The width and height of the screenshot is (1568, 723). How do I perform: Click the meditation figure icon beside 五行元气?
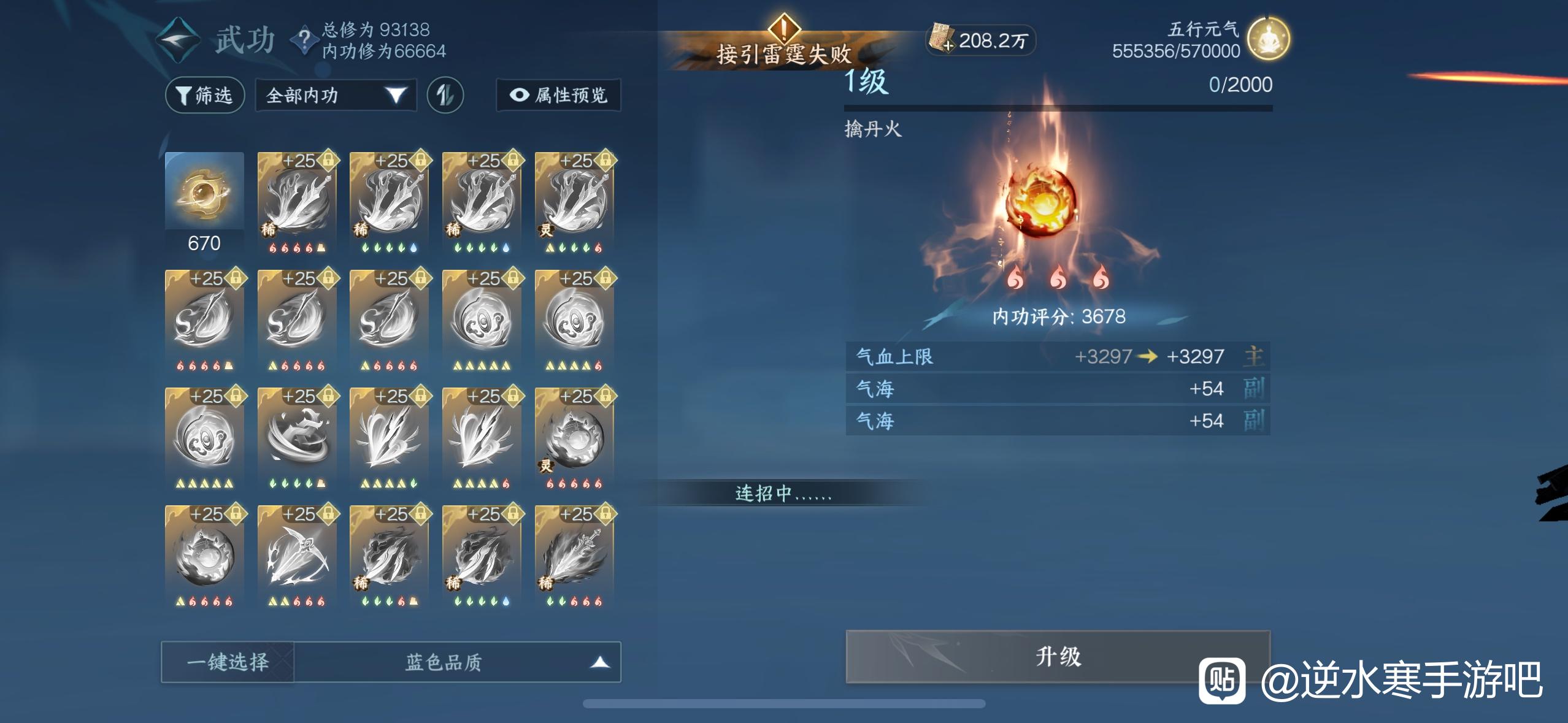[x=1269, y=39]
